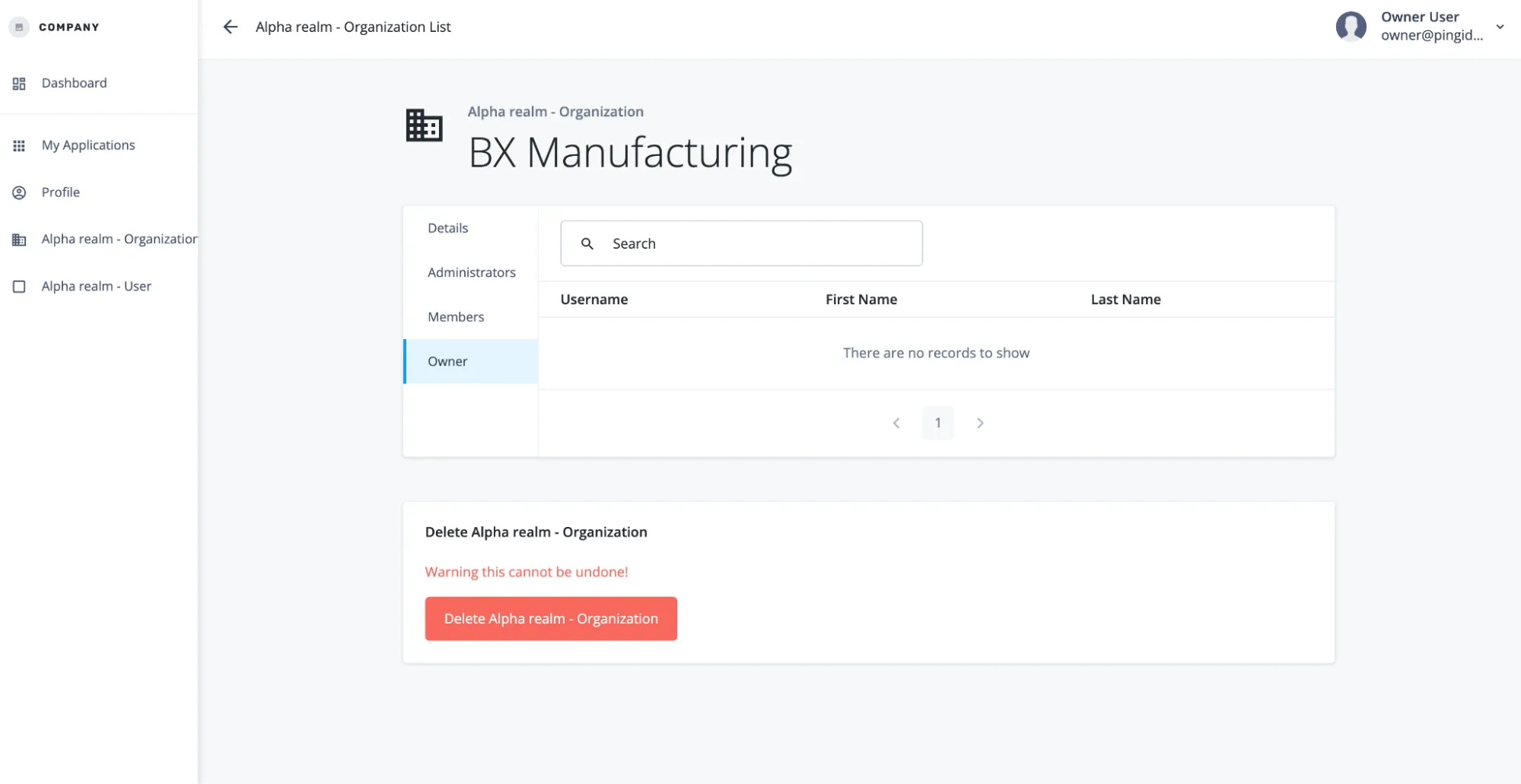The height and width of the screenshot is (784, 1521).
Task: Open My Applications in the sidebar
Action: [x=99, y=145]
